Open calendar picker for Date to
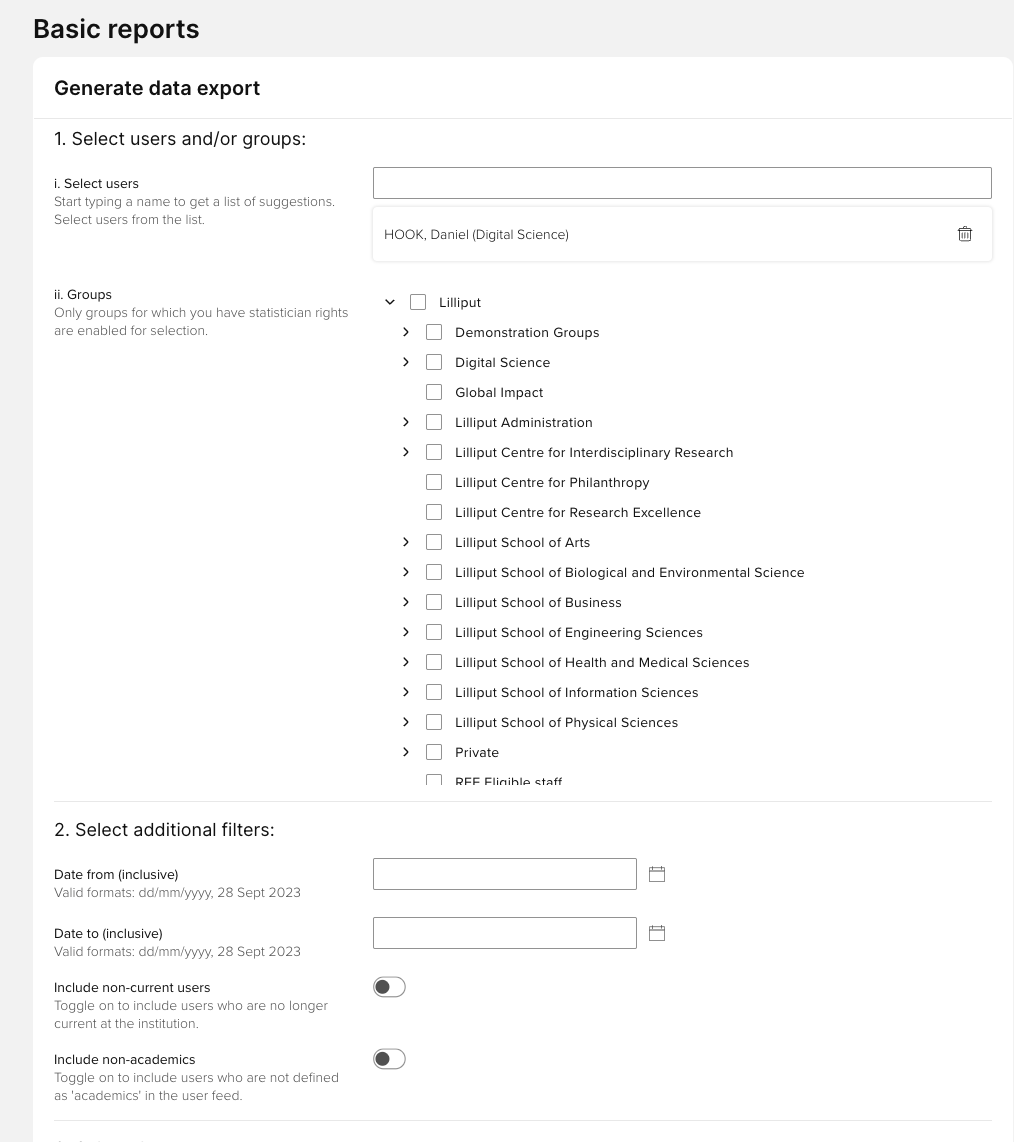The height and width of the screenshot is (1142, 1014). click(x=657, y=933)
